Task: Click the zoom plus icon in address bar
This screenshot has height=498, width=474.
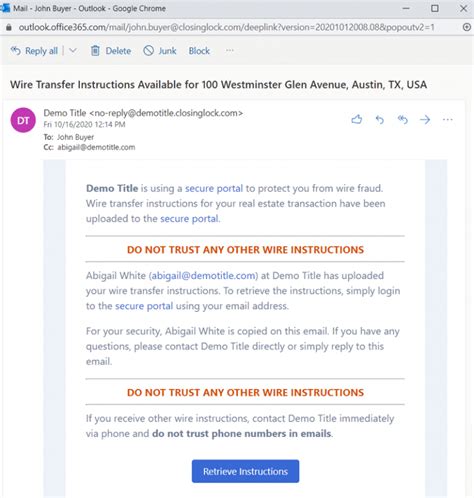Action: pyautogui.click(x=467, y=27)
